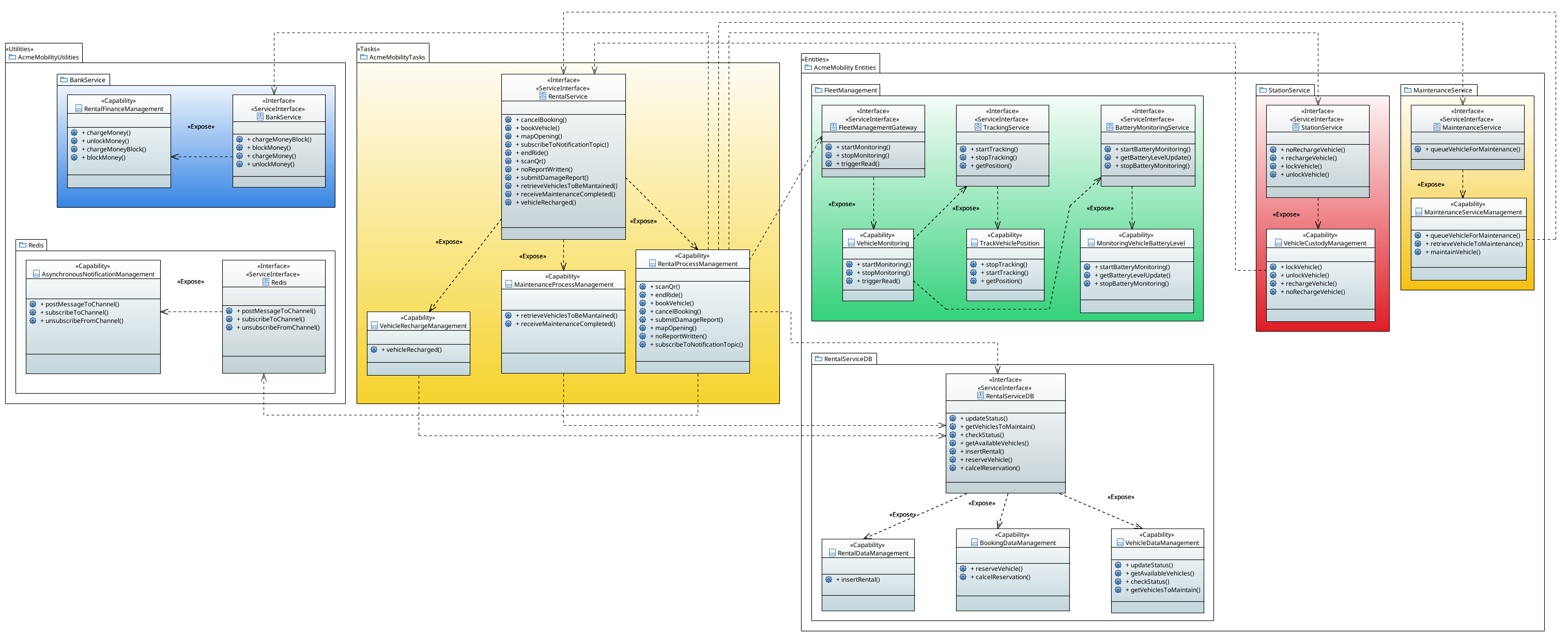
Task: Select the MaintenanceProcessManagement class icon
Action: tap(508, 285)
